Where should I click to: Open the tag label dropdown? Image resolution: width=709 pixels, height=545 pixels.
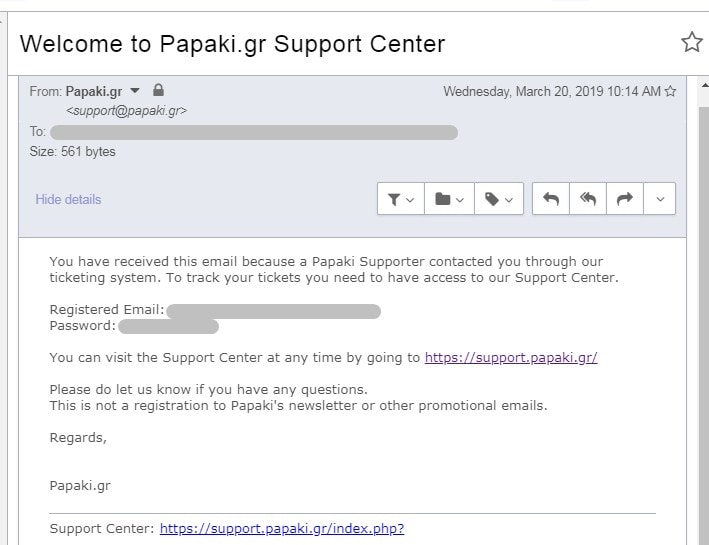(499, 199)
